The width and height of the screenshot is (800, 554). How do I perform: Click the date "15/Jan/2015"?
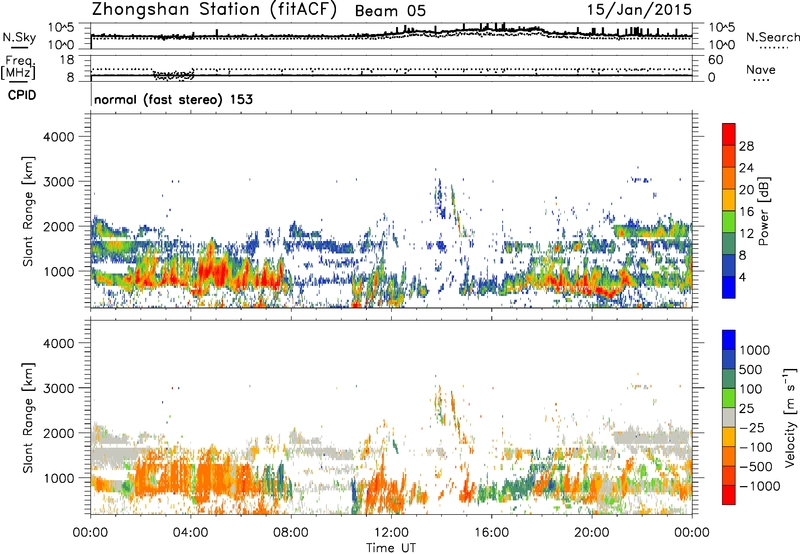pos(639,10)
